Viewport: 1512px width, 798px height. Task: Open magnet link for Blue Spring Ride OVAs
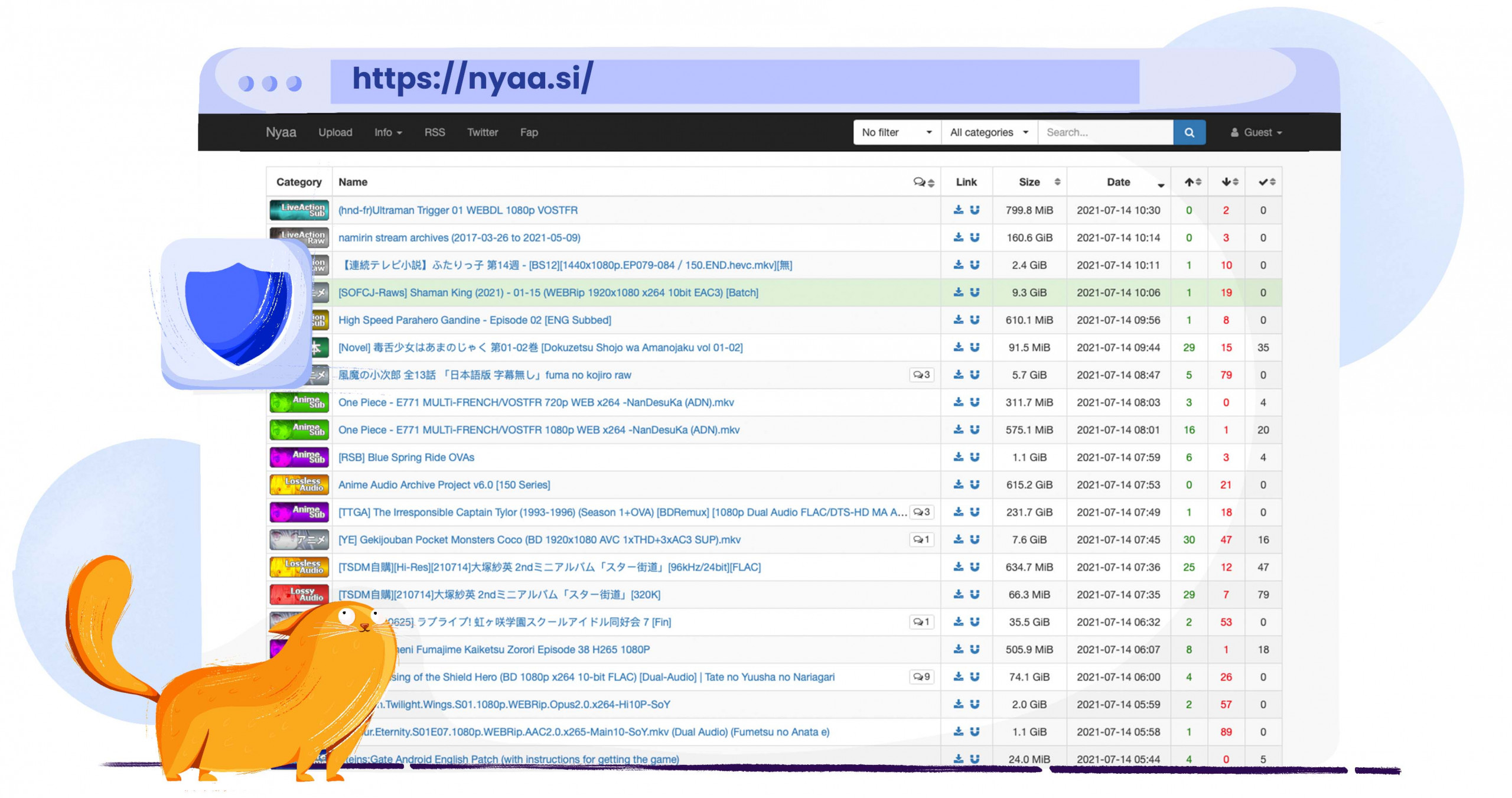[975, 457]
